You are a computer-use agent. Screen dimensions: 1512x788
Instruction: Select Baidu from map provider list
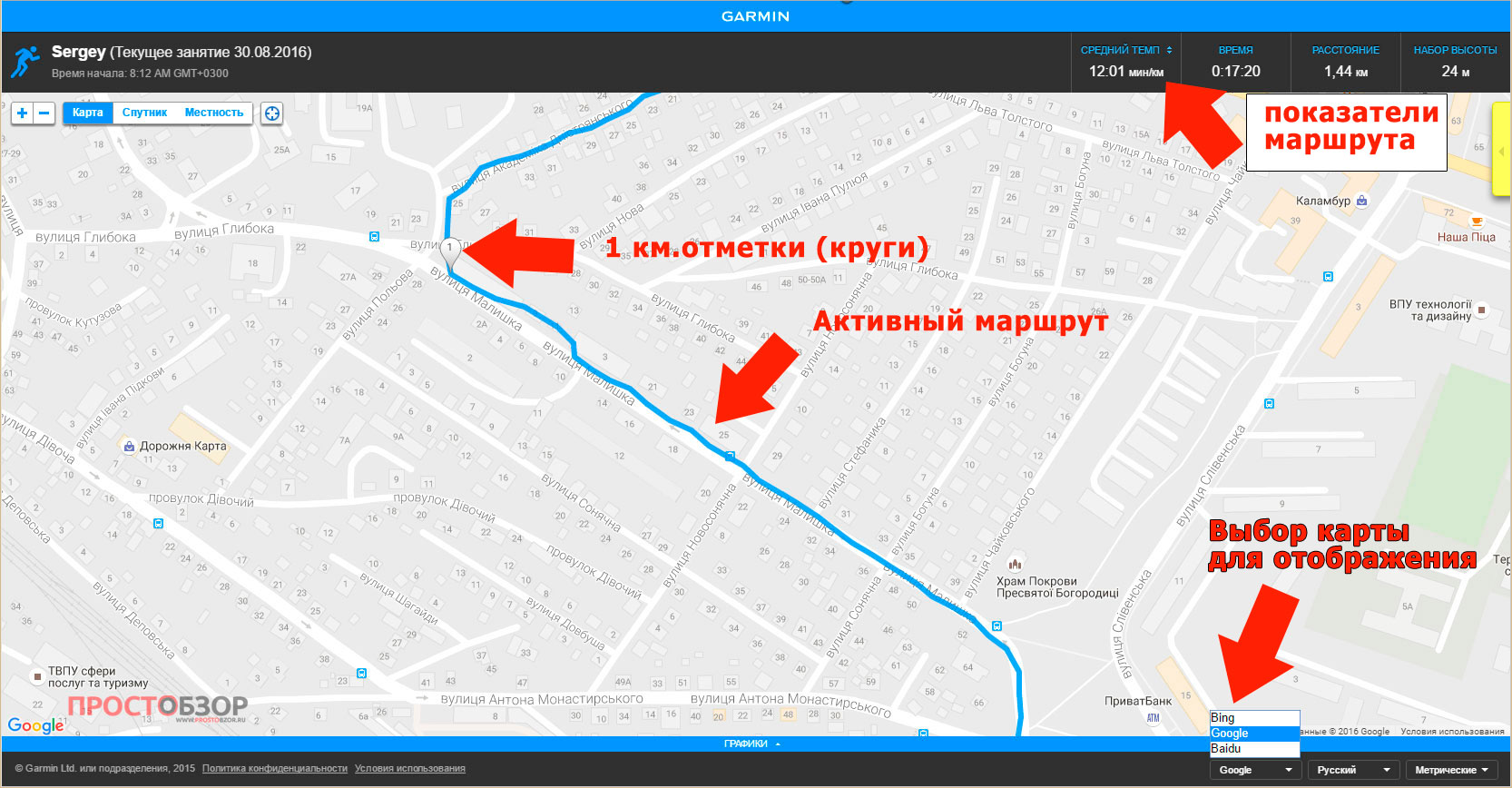click(x=1255, y=749)
